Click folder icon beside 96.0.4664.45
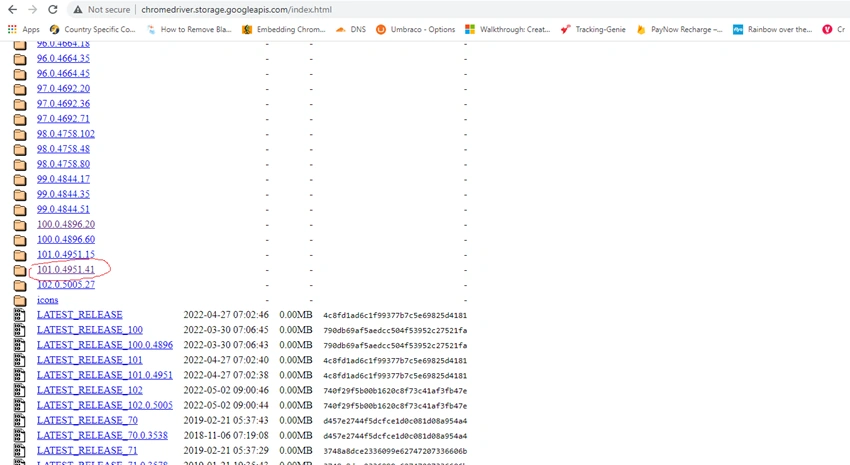The height and width of the screenshot is (465, 850). 20,74
